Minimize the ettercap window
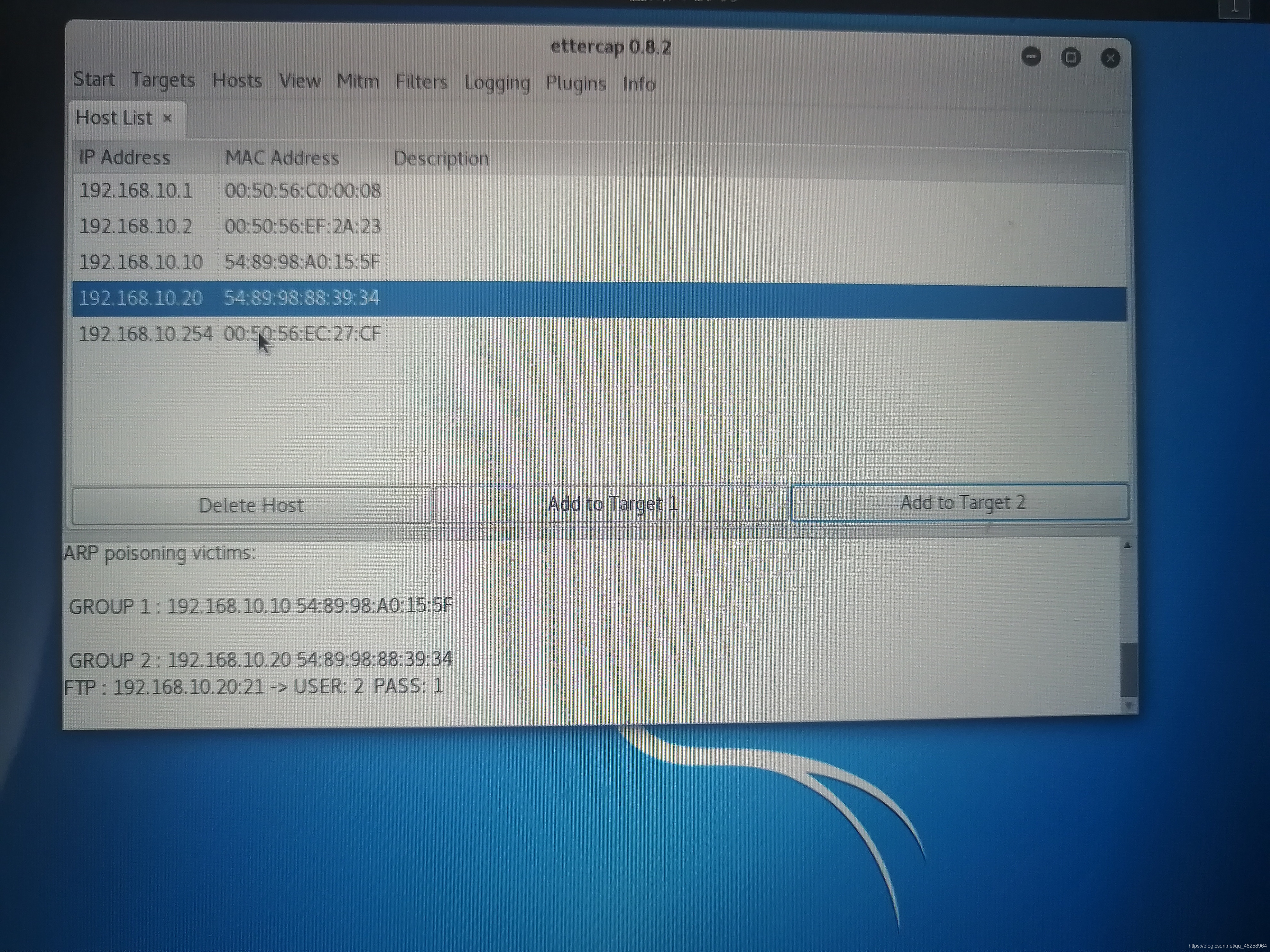 tap(1031, 56)
